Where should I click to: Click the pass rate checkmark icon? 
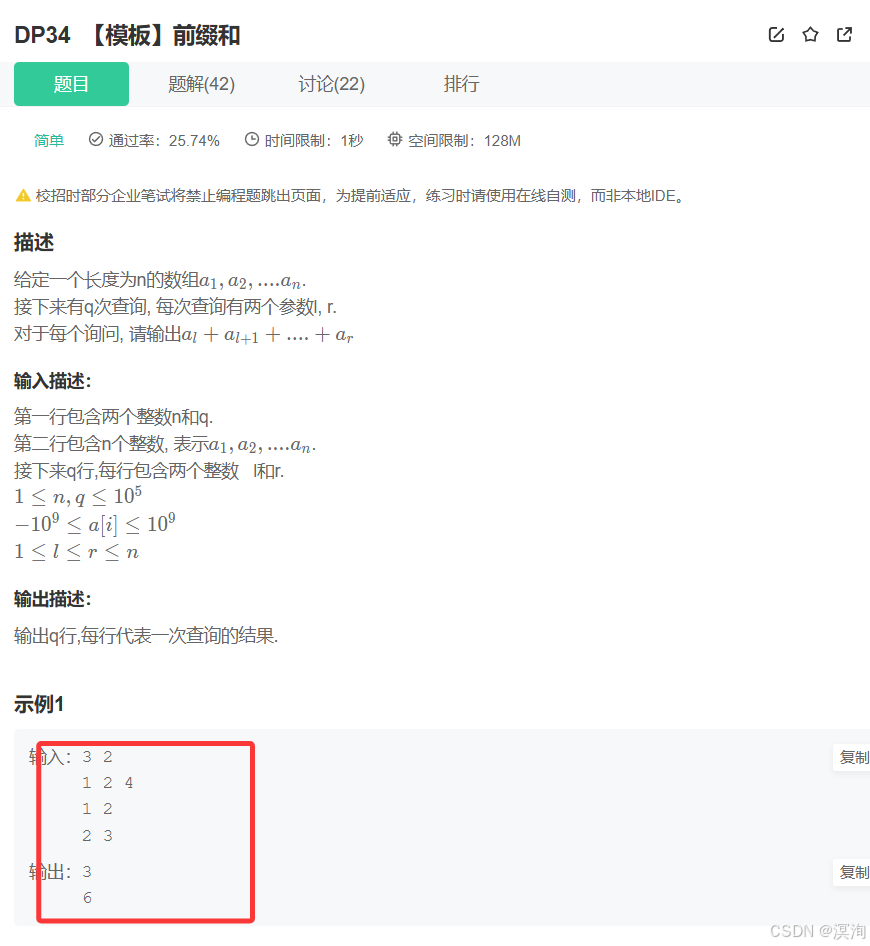(x=95, y=139)
